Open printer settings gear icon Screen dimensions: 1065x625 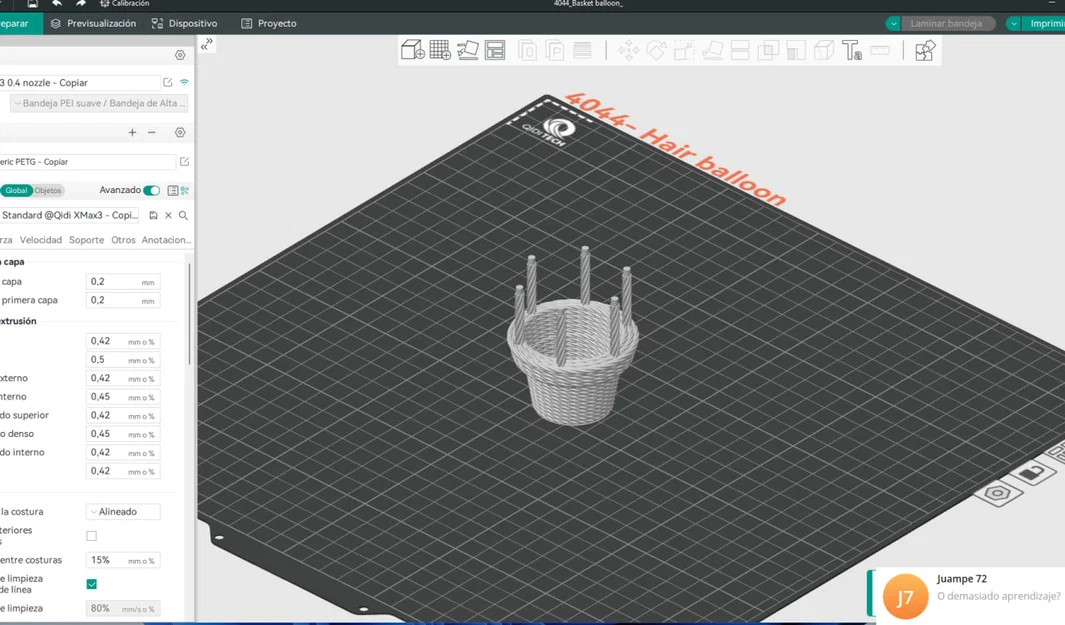[180, 55]
